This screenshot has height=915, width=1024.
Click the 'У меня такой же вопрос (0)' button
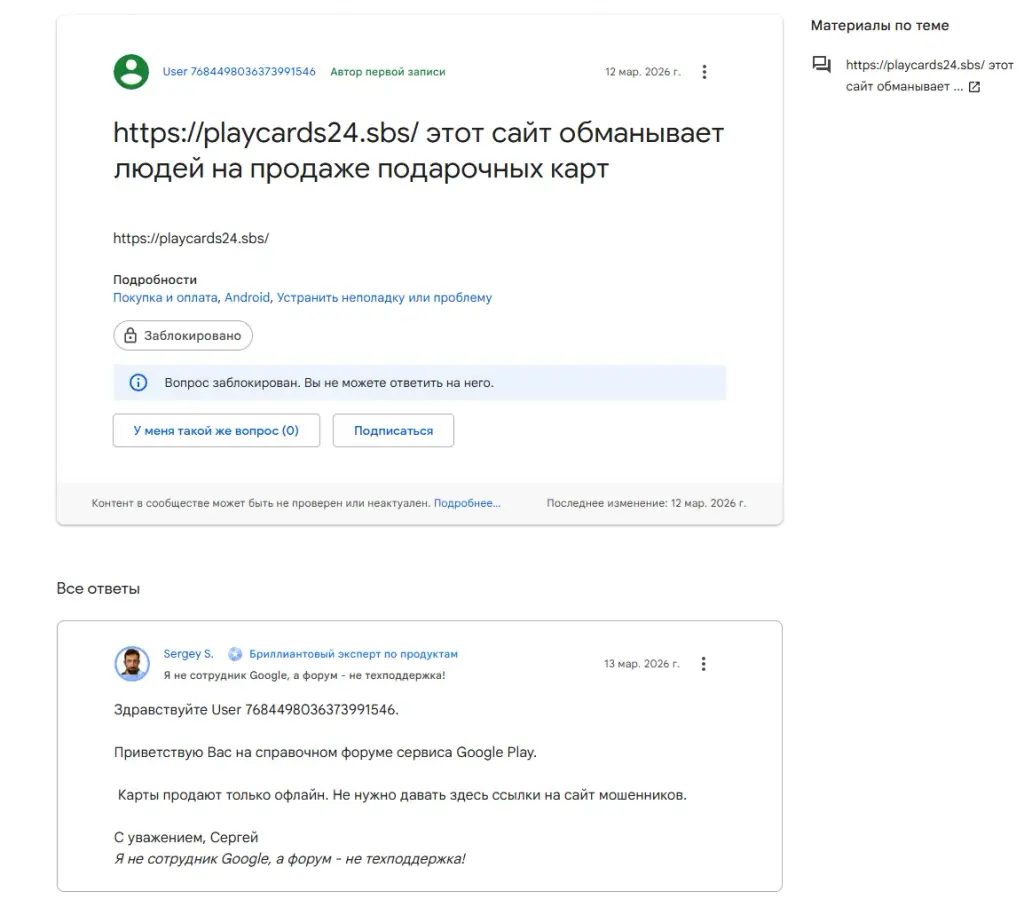click(x=216, y=430)
